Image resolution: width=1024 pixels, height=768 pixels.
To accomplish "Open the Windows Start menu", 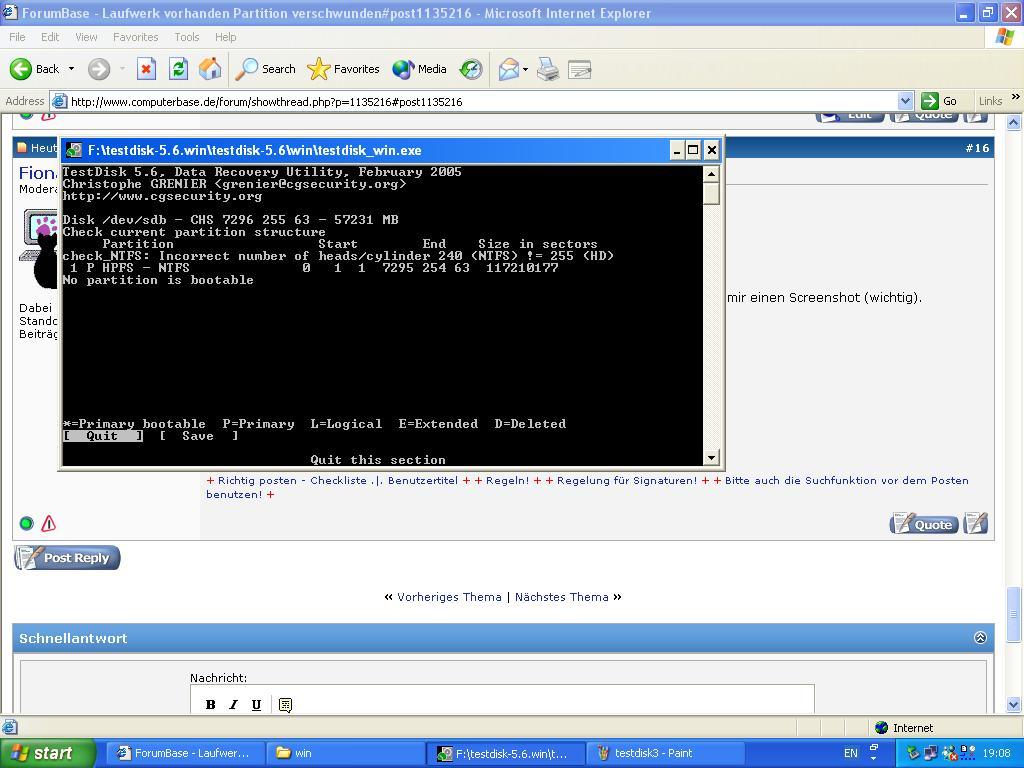I will [47, 753].
